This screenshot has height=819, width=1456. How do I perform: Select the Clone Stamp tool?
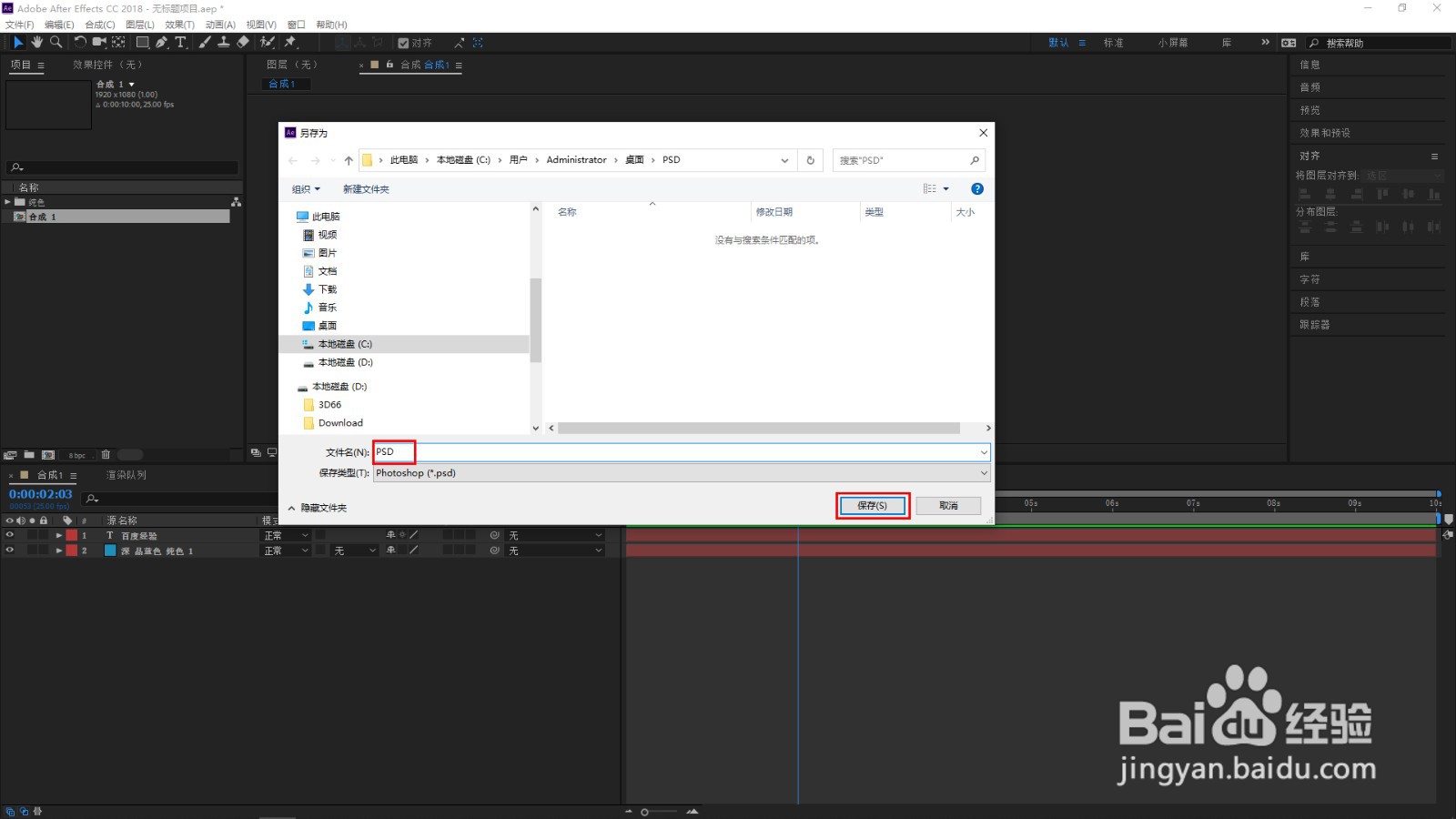click(224, 42)
